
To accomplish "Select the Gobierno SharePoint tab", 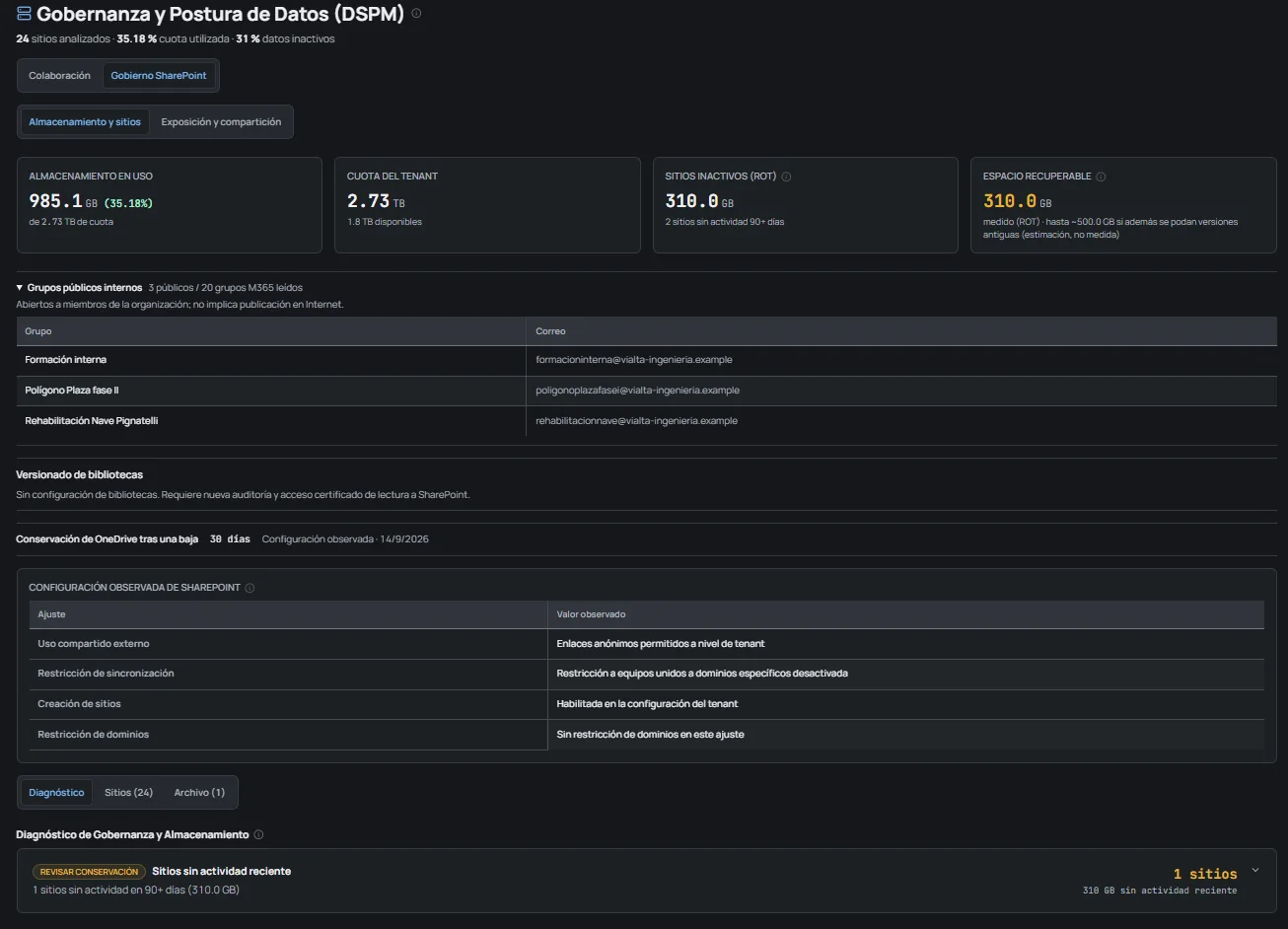I will pos(159,76).
